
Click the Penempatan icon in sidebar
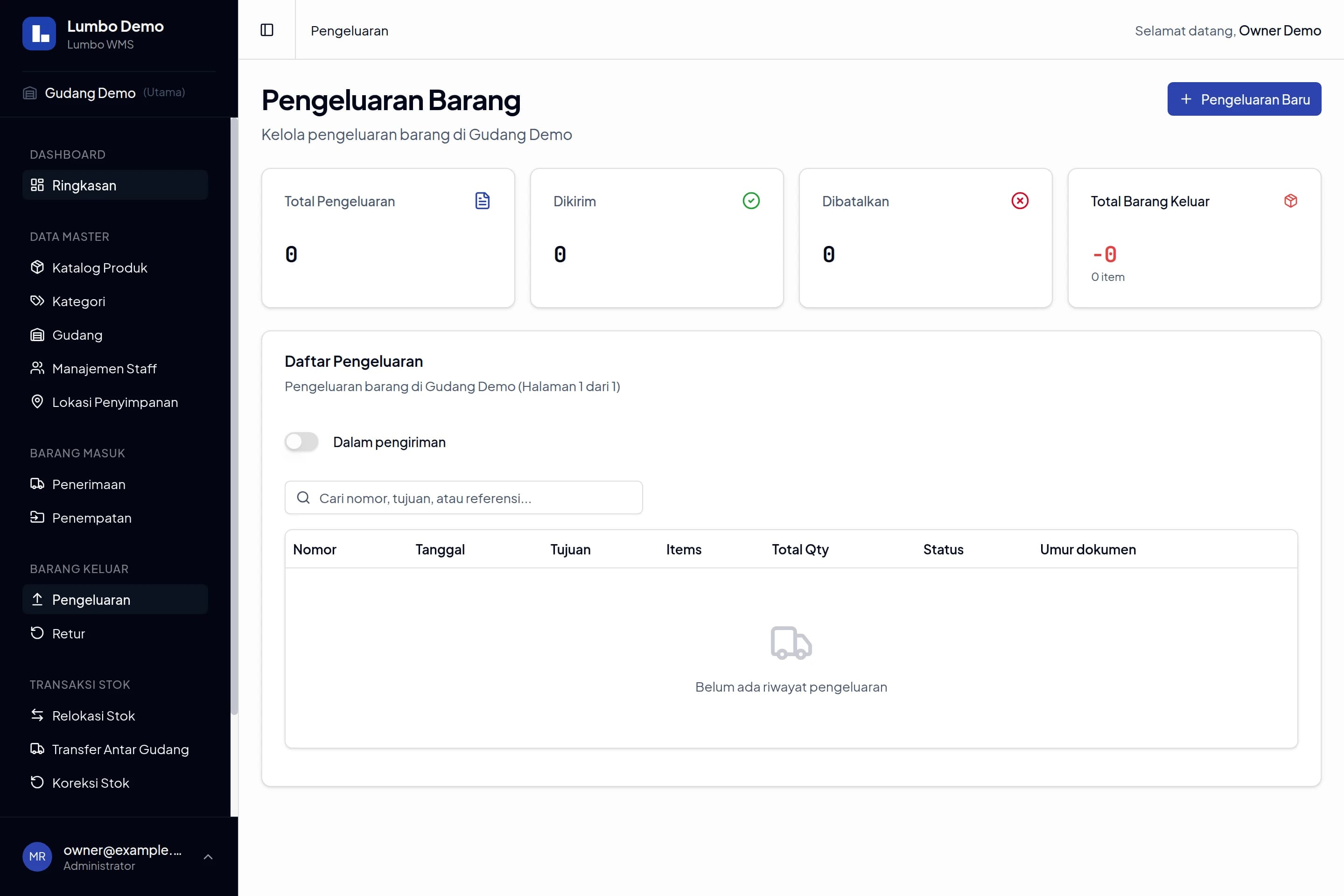[x=37, y=517]
